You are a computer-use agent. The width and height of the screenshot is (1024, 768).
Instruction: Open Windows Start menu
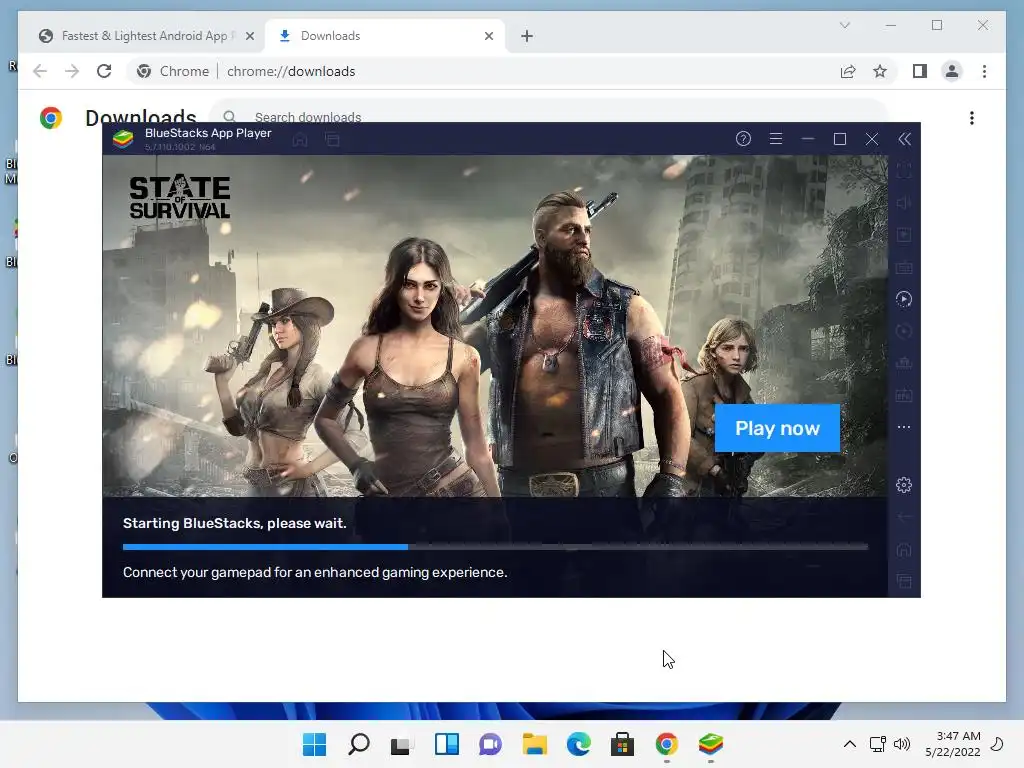[315, 744]
